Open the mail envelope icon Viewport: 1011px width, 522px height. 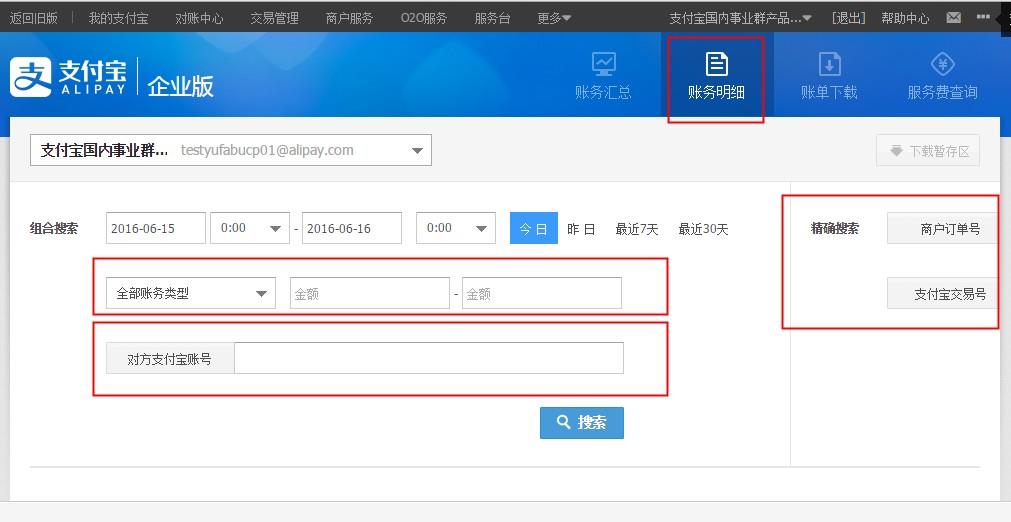coord(954,17)
